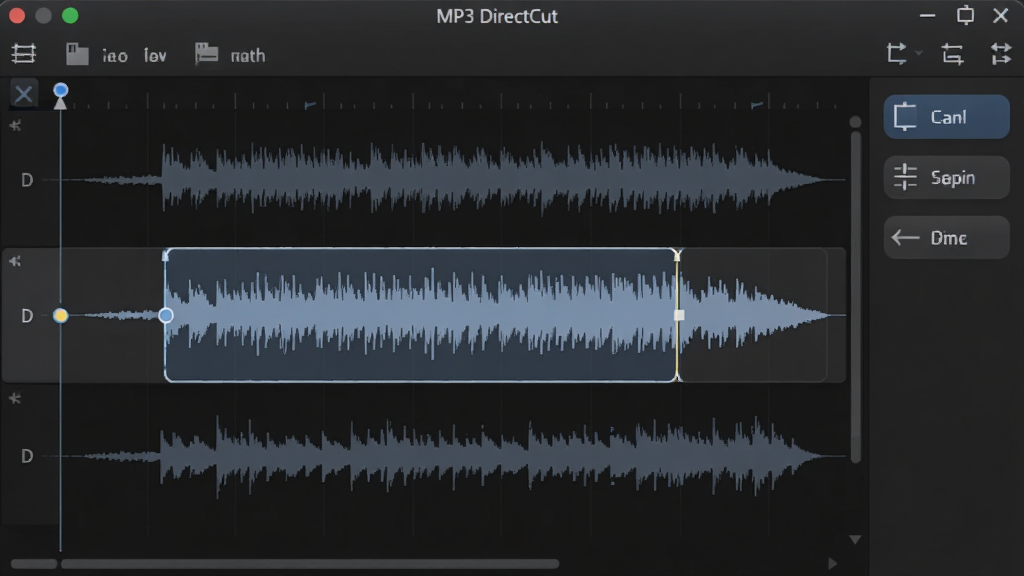This screenshot has width=1024, height=576.
Task: Click the 'Dme' back-arrow button
Action: [946, 238]
